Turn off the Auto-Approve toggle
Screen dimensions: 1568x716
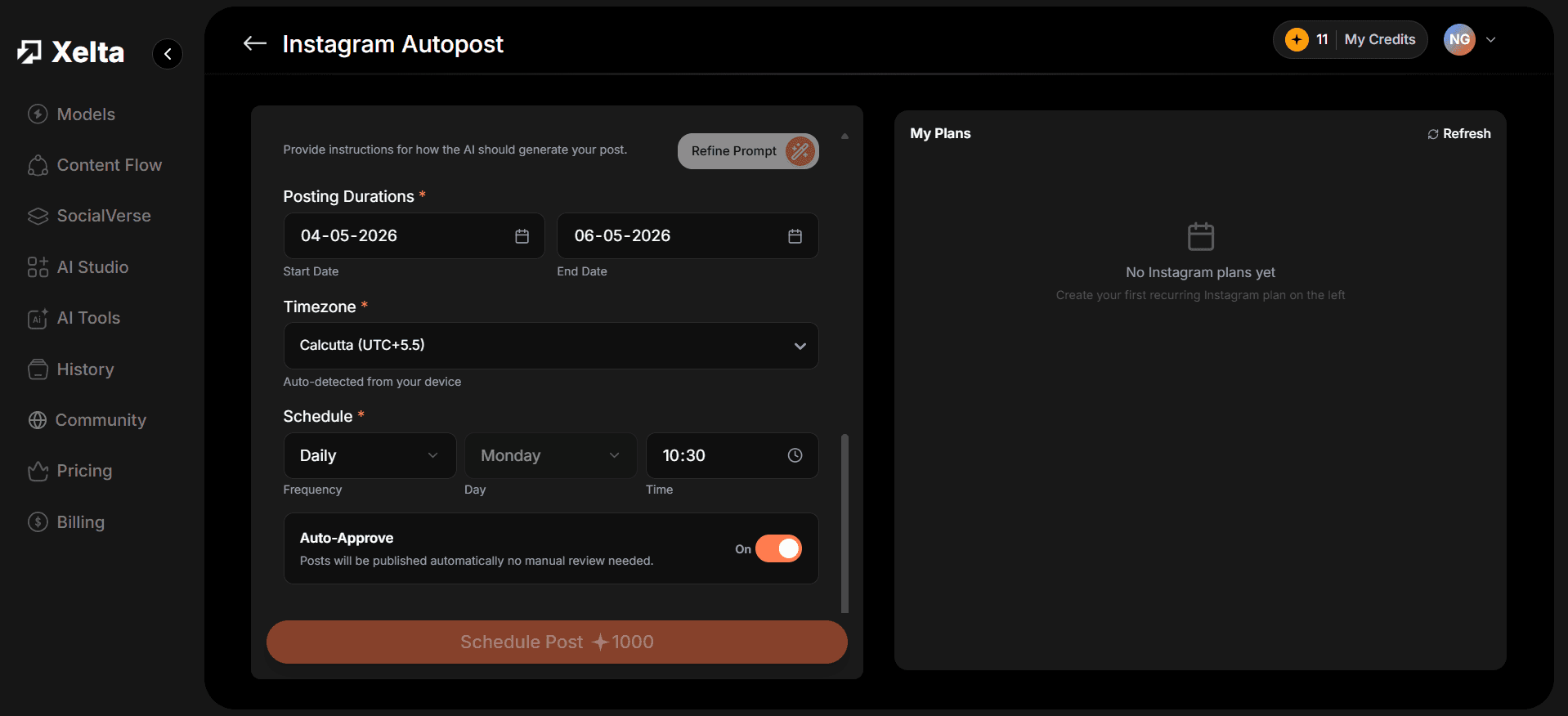click(x=778, y=548)
